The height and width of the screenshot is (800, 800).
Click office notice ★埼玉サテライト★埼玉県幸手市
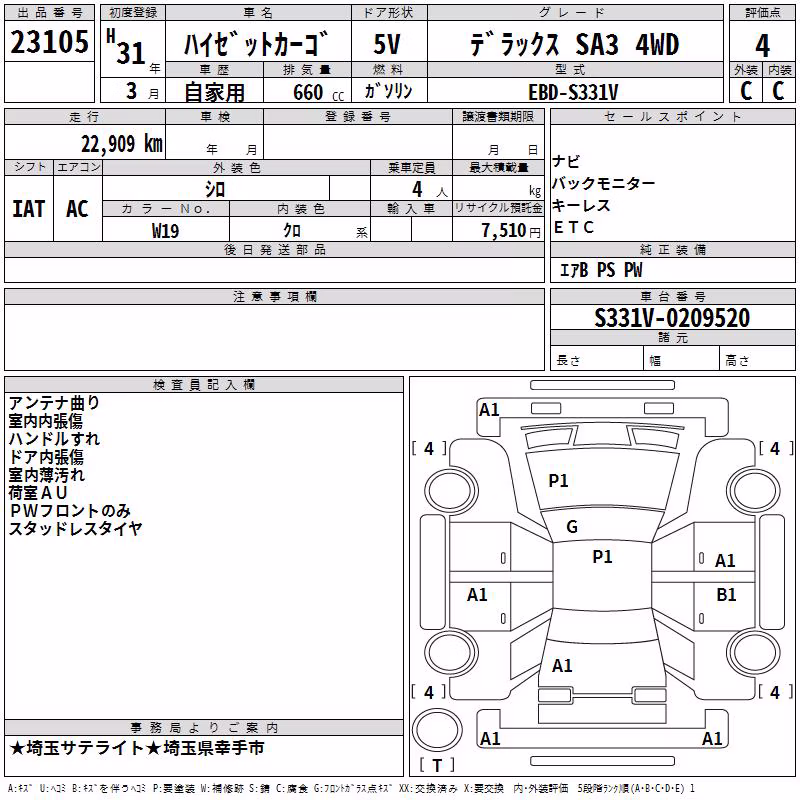click(137, 748)
